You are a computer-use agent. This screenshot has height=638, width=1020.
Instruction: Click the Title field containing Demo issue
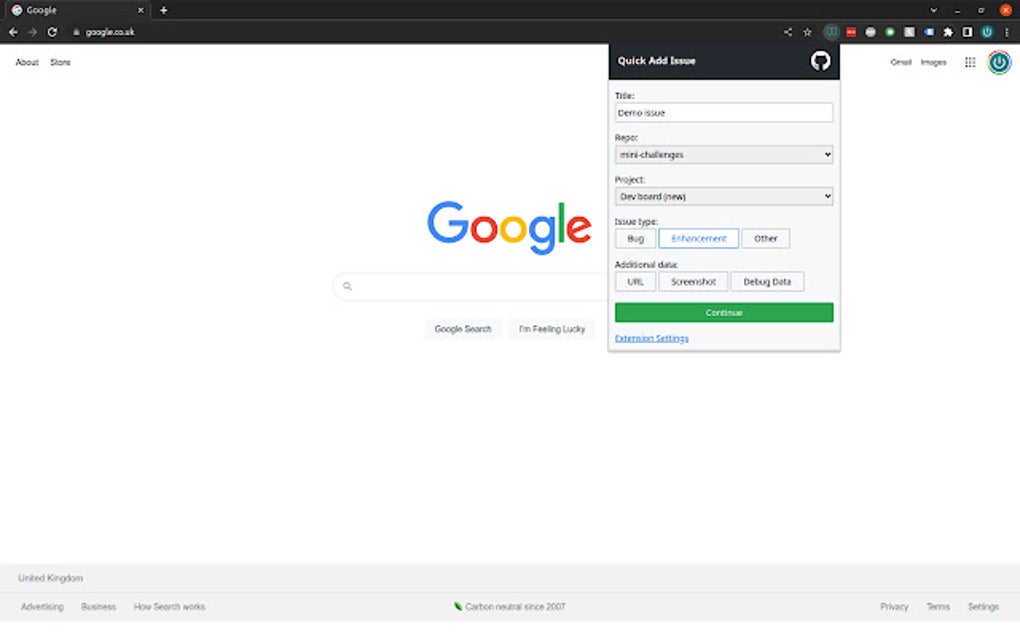click(x=723, y=112)
